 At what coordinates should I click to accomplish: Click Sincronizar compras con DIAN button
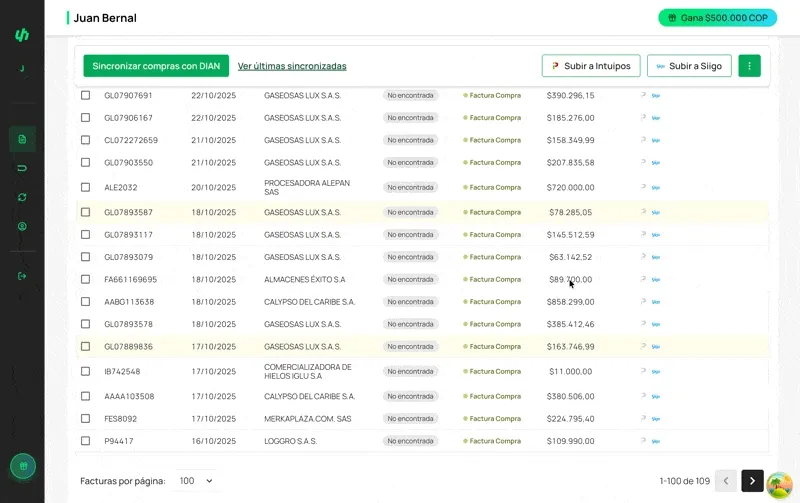click(x=156, y=66)
